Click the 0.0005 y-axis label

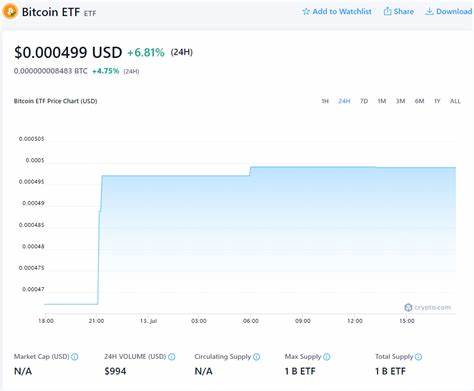pyautogui.click(x=35, y=160)
